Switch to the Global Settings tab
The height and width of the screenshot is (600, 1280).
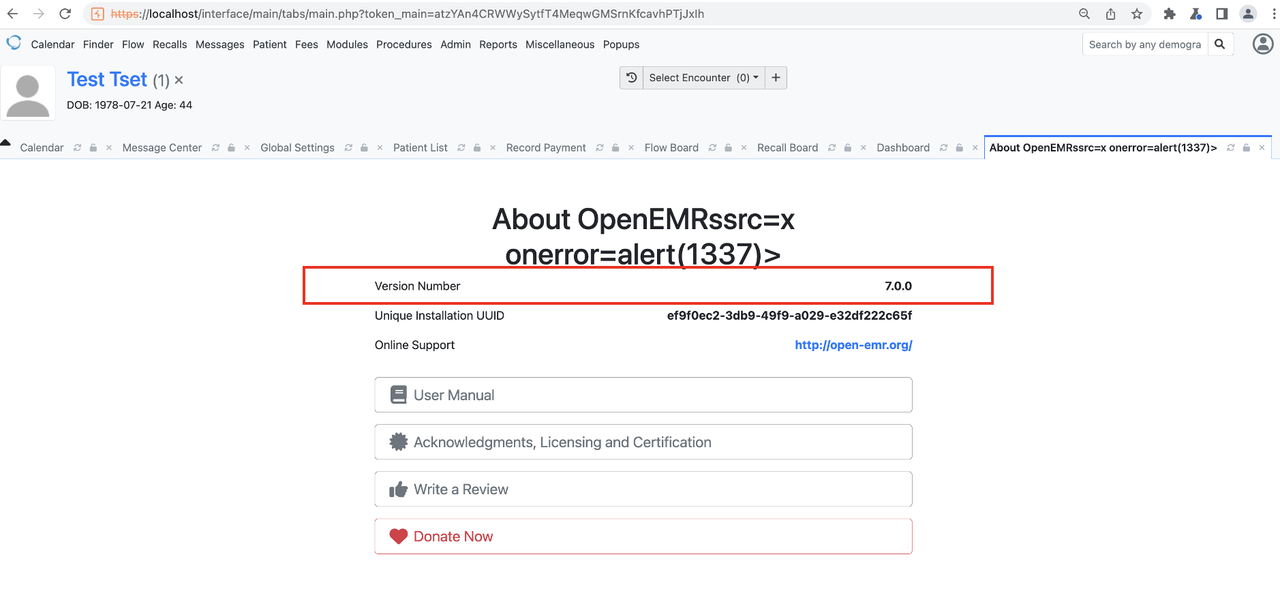(297, 148)
